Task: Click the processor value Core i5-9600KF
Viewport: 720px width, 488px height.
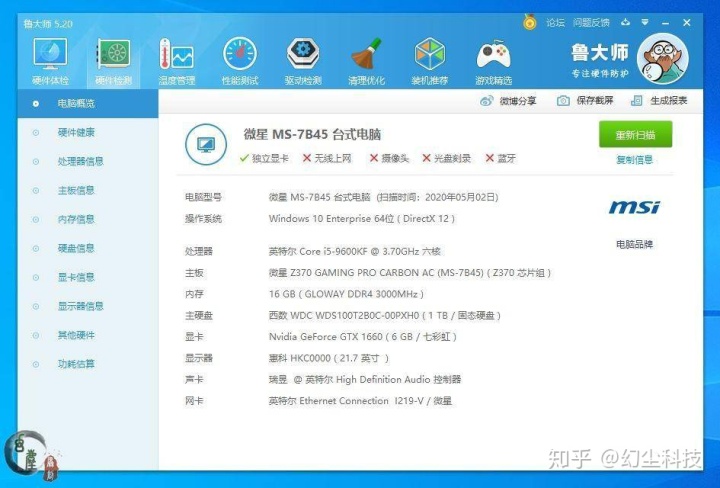Action: coord(355,252)
